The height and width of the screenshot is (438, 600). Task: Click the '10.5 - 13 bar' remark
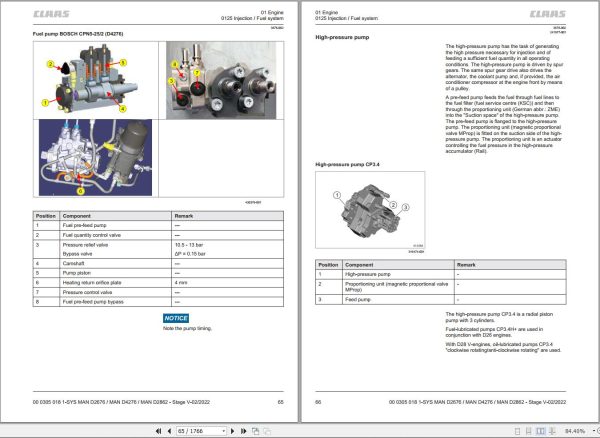[x=189, y=245]
